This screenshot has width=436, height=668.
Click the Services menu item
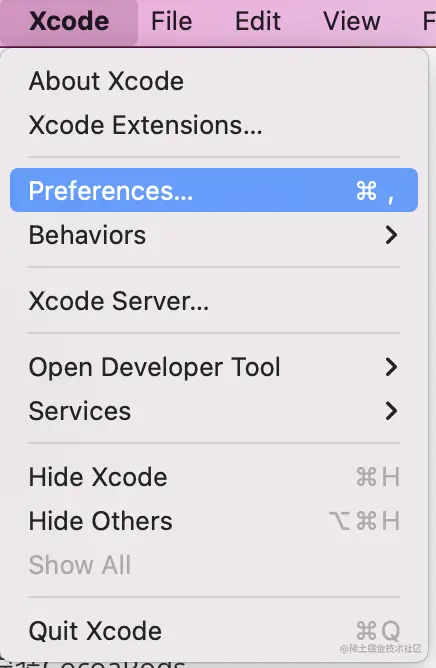214,411
